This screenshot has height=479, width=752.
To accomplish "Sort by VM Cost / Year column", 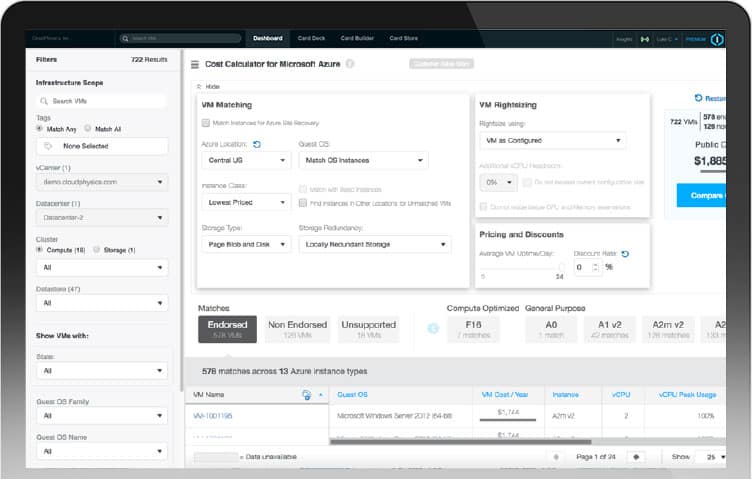I will click(x=505, y=395).
